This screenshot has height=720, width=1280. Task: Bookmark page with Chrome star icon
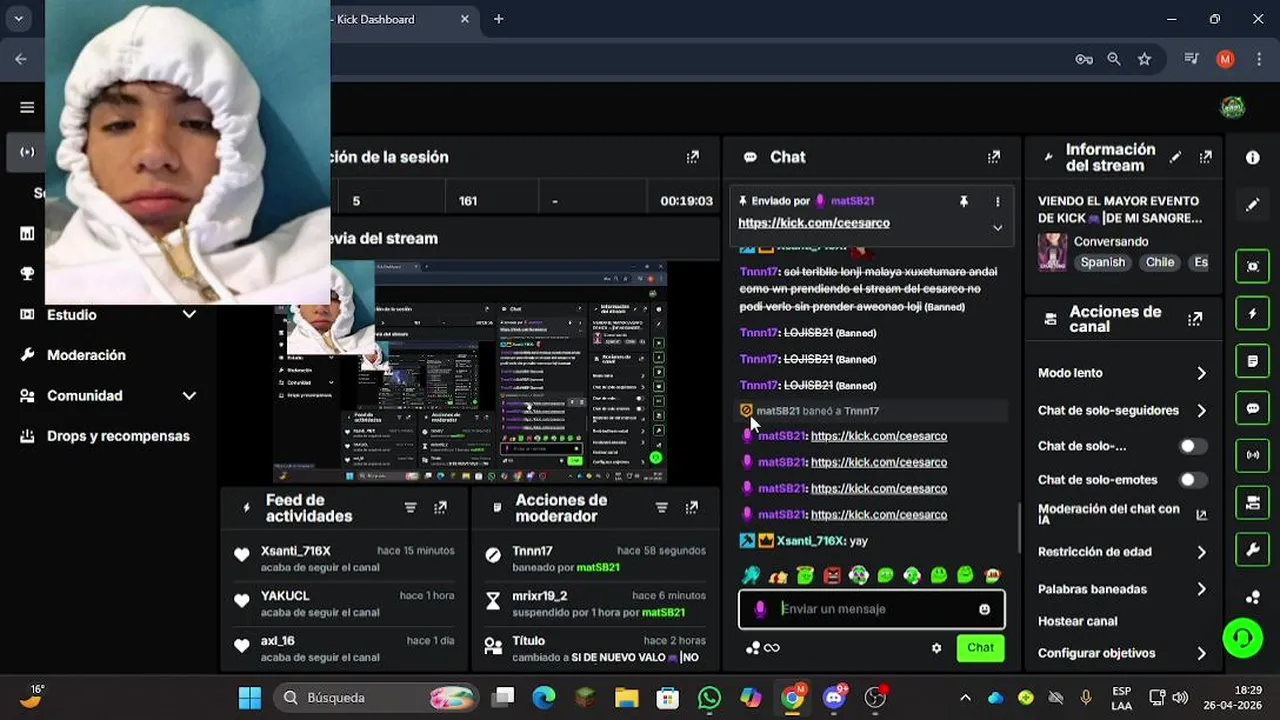1144,59
